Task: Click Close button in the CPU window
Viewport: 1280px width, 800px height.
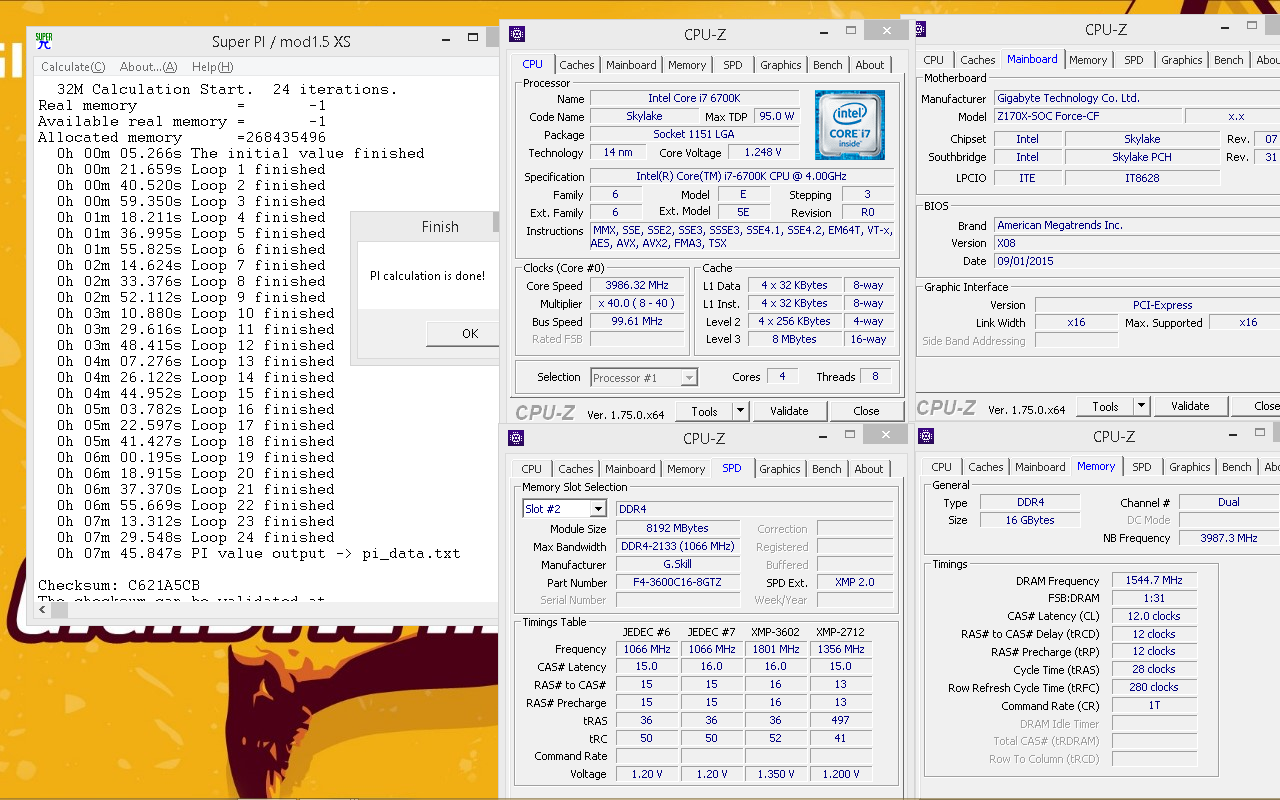Action: click(x=866, y=411)
